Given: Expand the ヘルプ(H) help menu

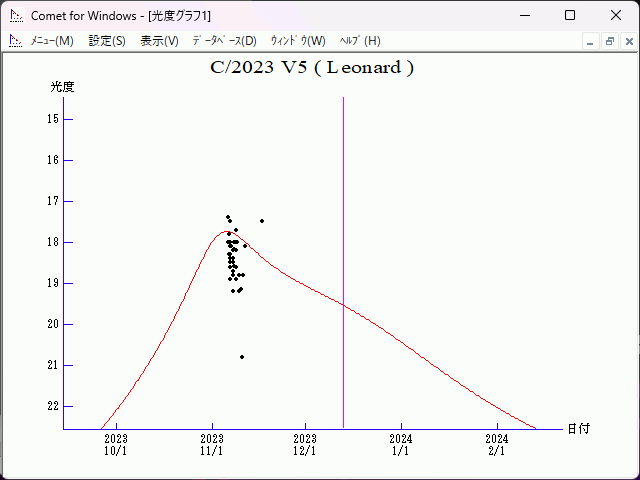Looking at the screenshot, I should (360, 41).
